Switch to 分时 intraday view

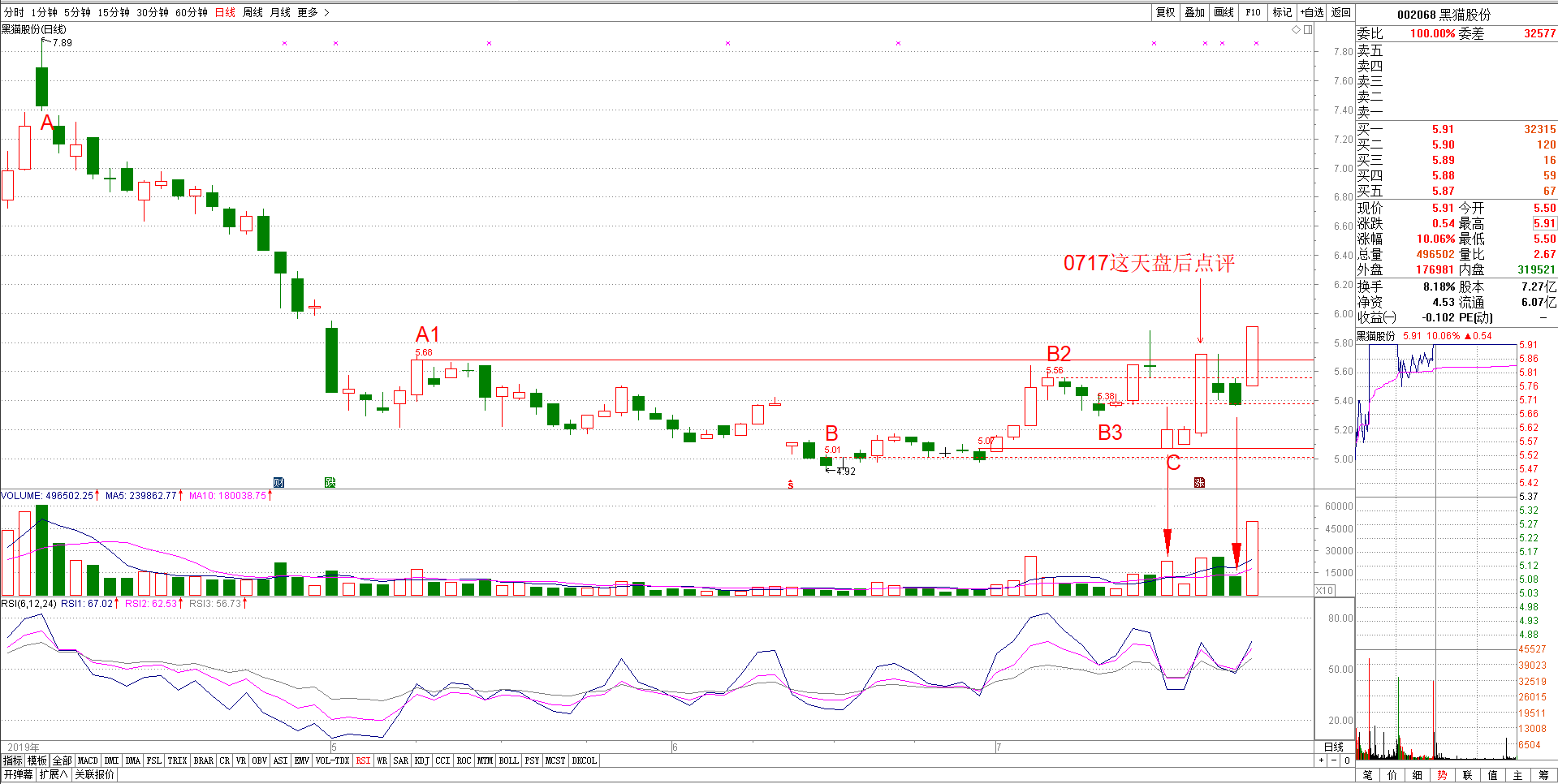pyautogui.click(x=14, y=12)
